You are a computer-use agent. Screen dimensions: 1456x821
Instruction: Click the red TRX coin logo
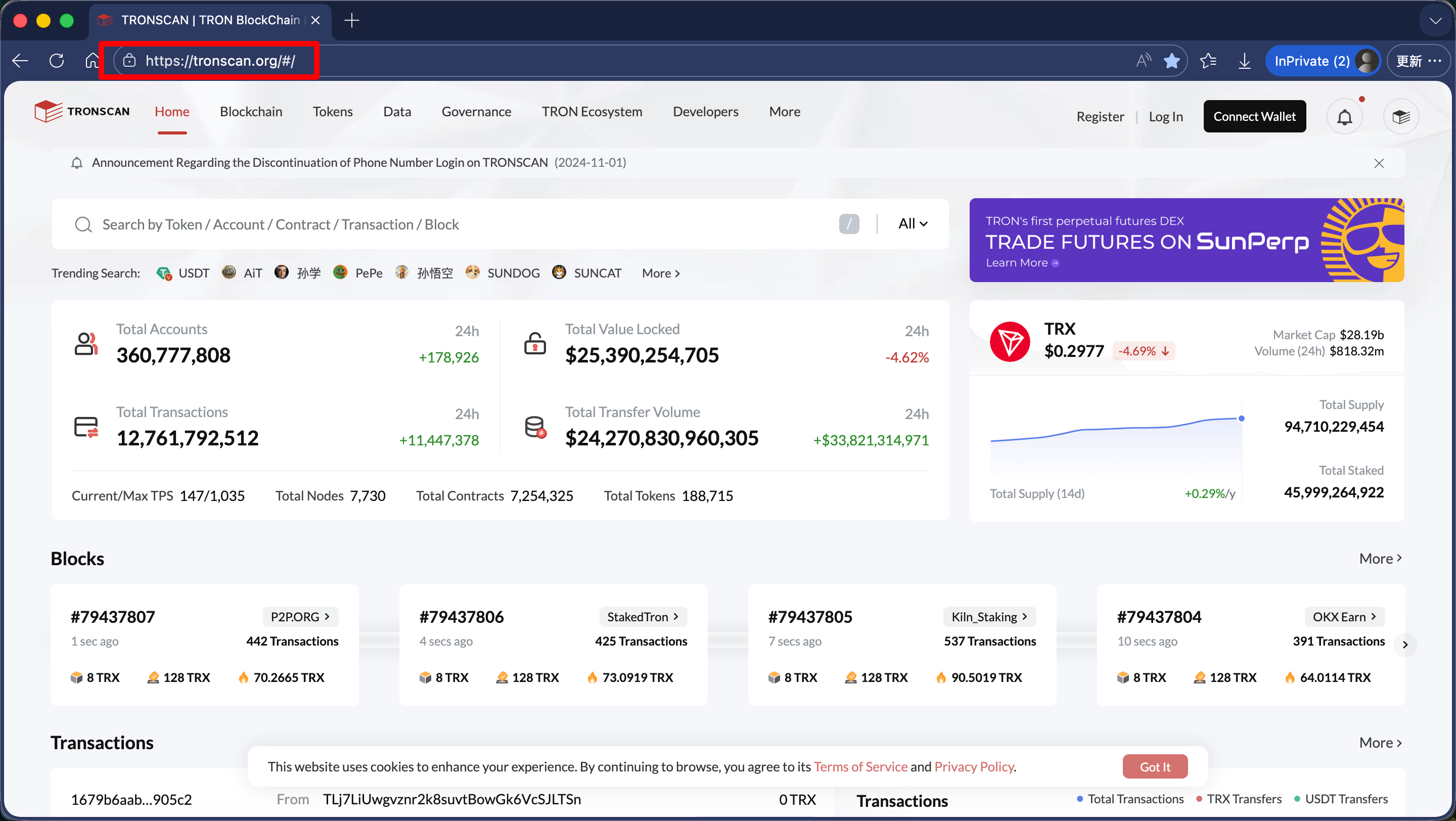click(1010, 342)
